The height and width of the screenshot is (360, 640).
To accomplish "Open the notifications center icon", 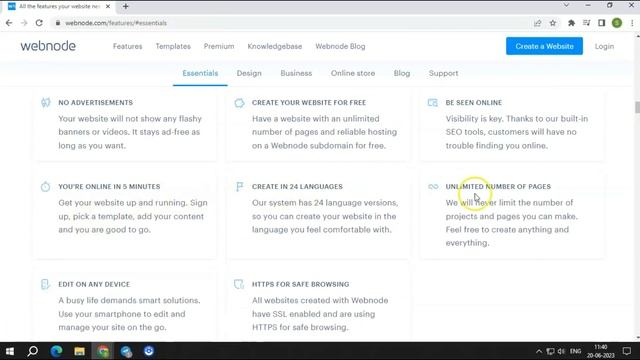I will click(627, 351).
